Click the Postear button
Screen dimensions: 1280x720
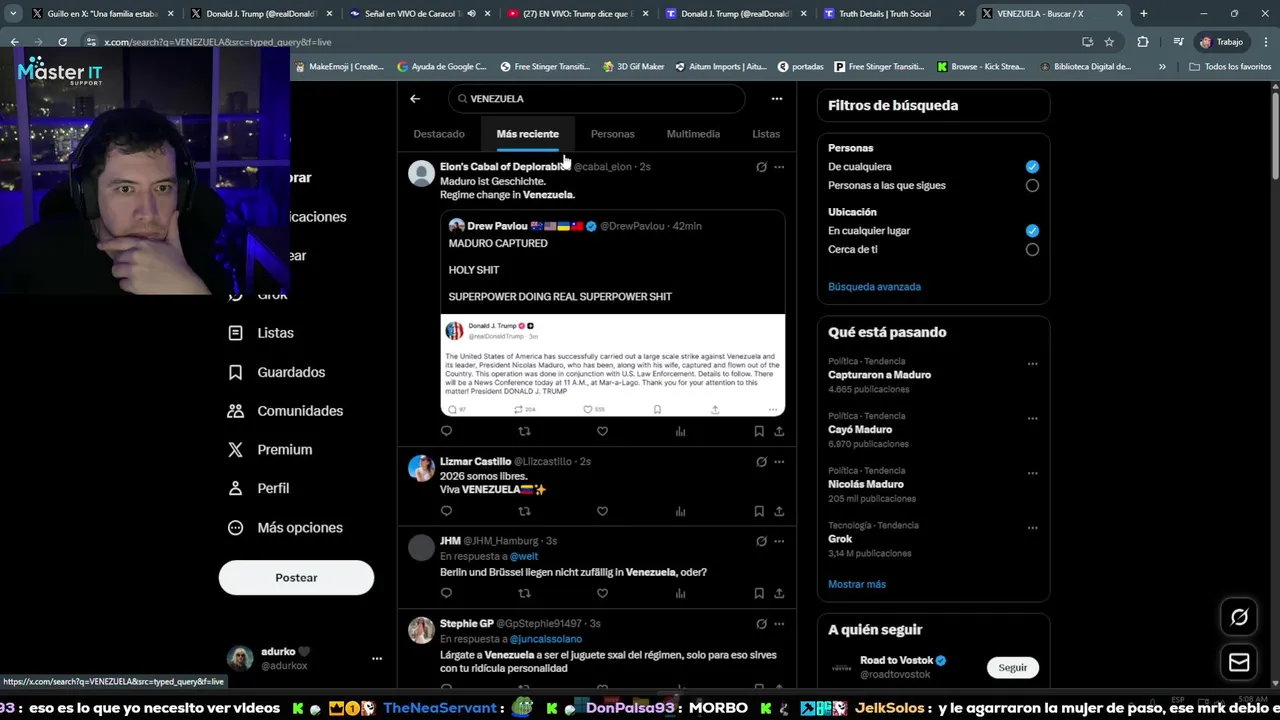296,578
